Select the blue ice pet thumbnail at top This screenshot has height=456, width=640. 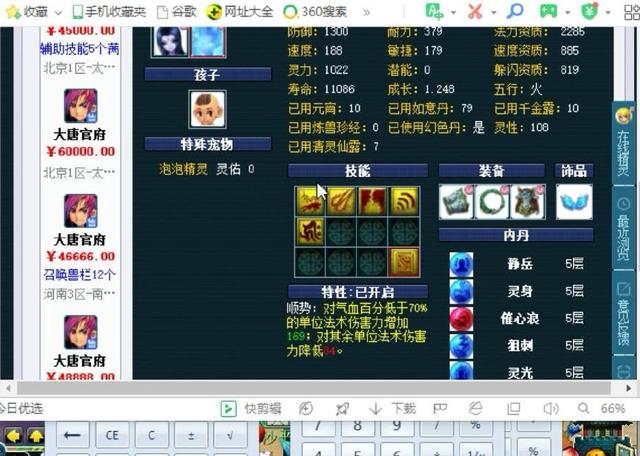[208, 42]
